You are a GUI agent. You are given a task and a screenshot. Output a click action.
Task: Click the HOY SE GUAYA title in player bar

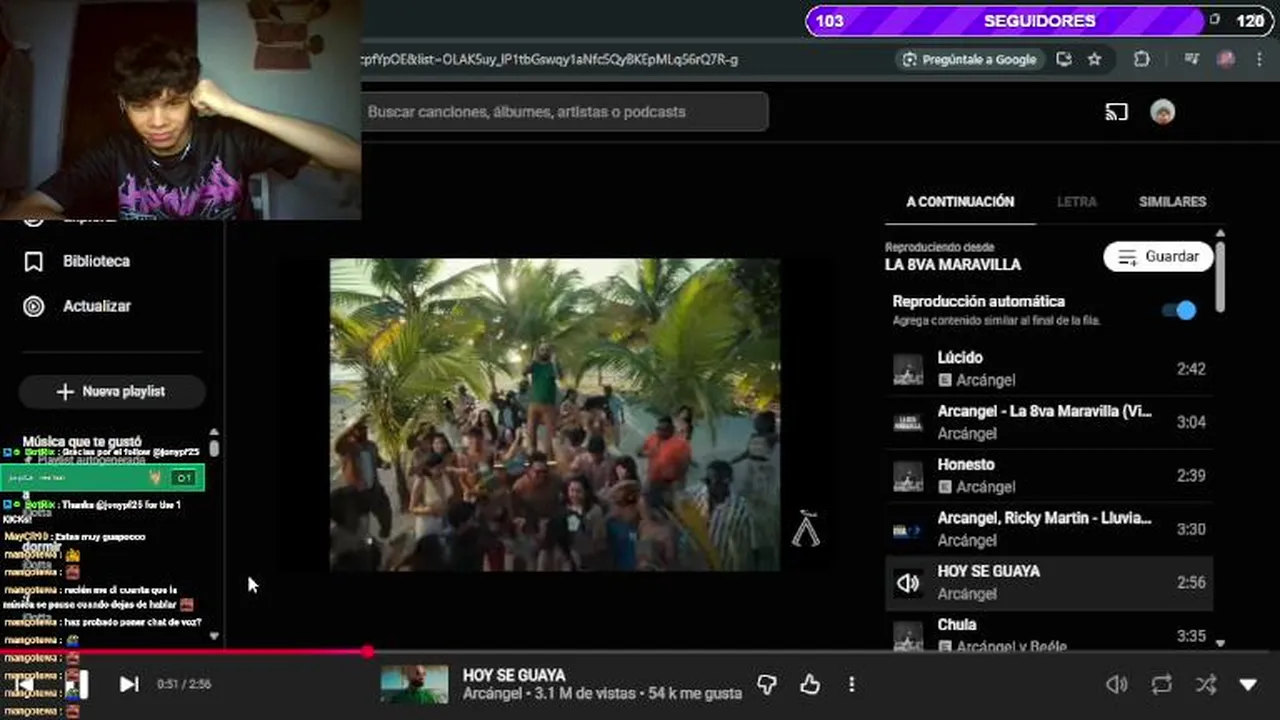tap(514, 675)
